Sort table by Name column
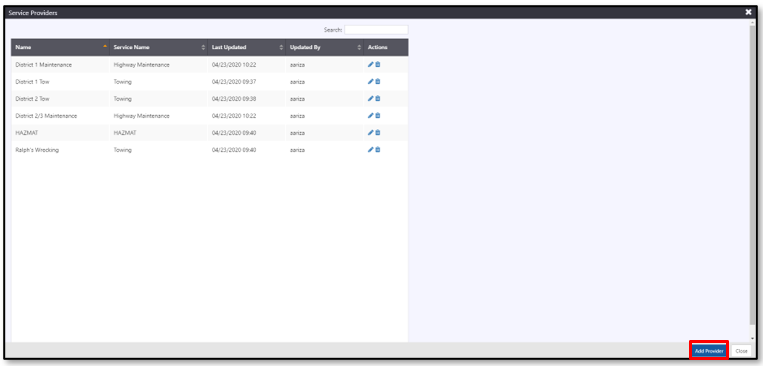The width and height of the screenshot is (763, 366). pyautogui.click(x=61, y=47)
